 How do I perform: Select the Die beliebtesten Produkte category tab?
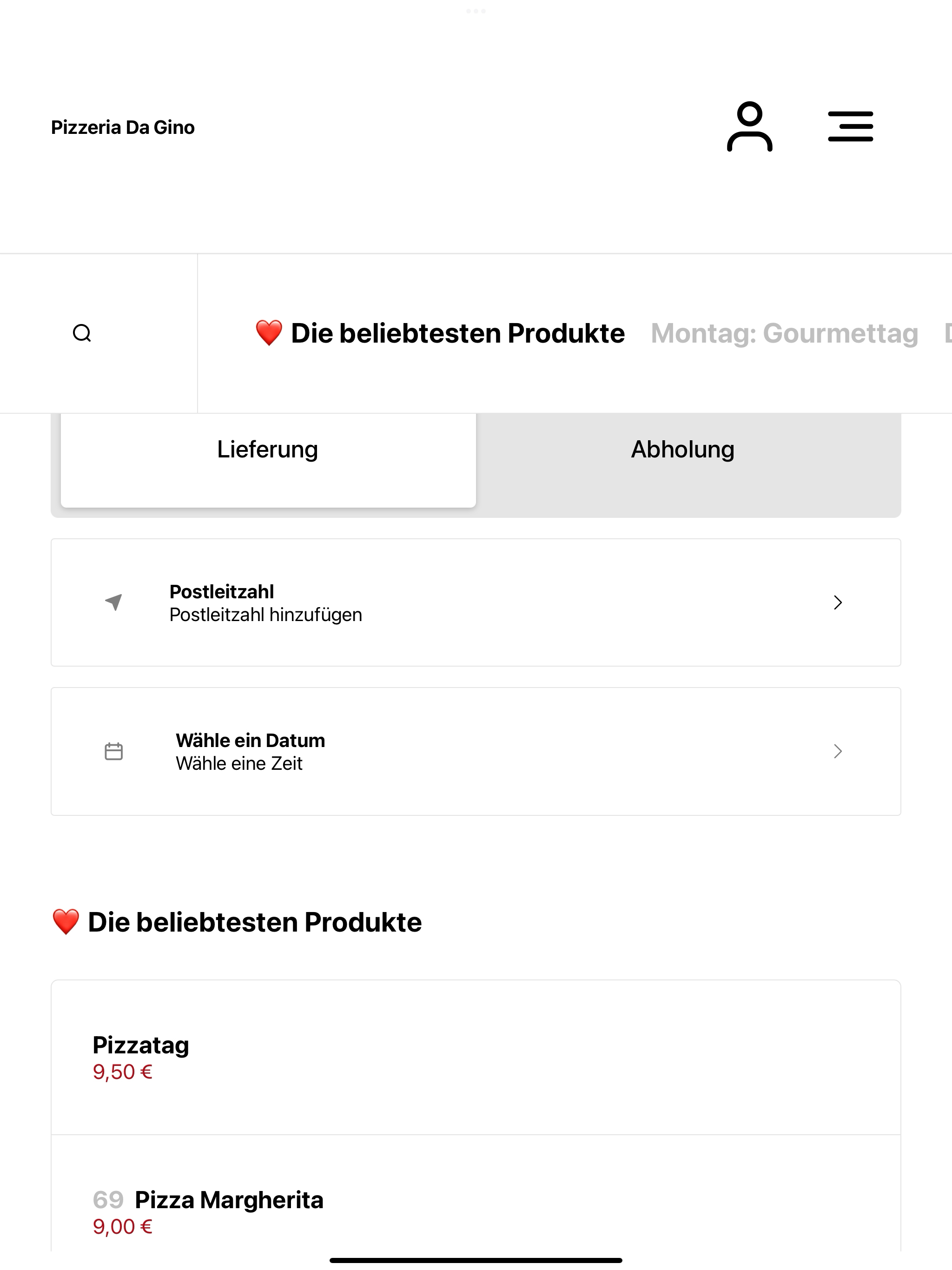point(440,333)
